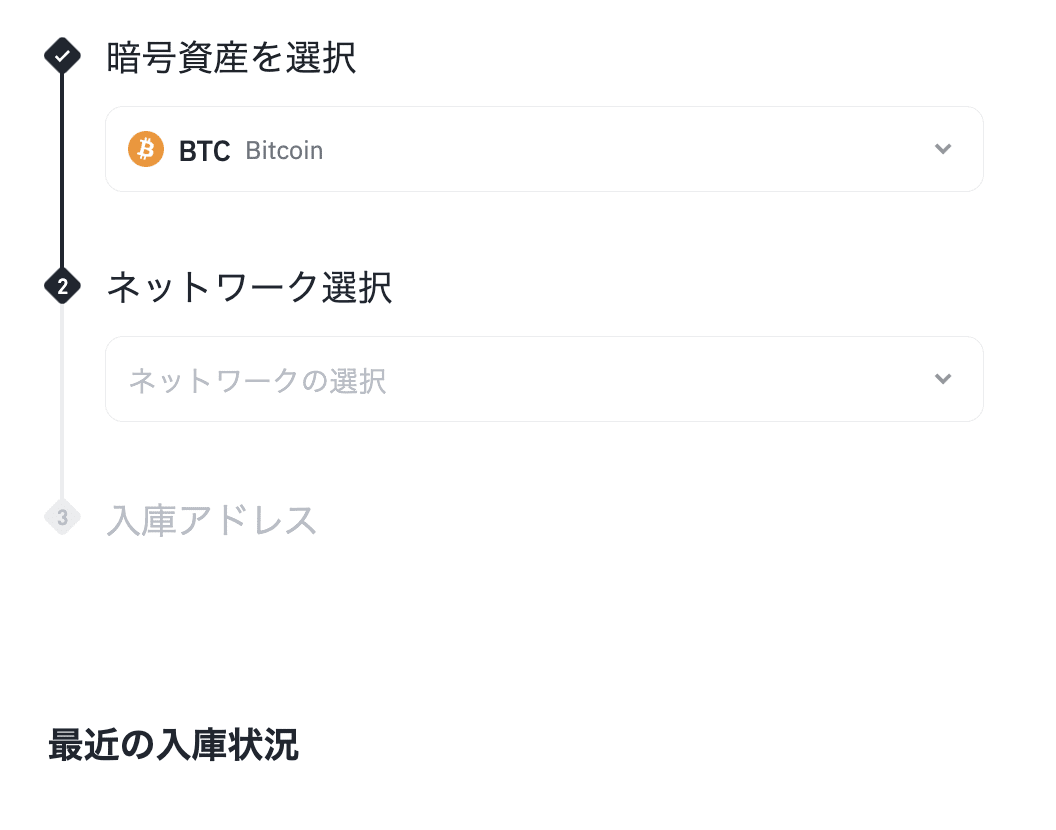The height and width of the screenshot is (830, 1056).
Task: Click the 最近の入庫状況 section heading
Action: click(173, 746)
